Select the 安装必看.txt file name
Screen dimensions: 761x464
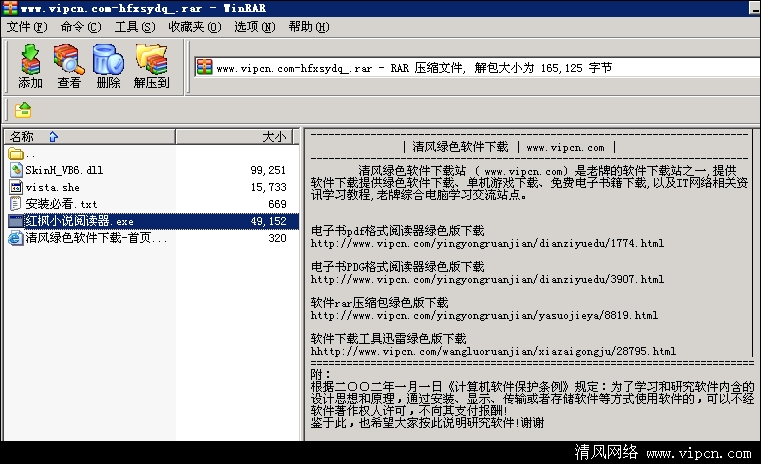61,204
